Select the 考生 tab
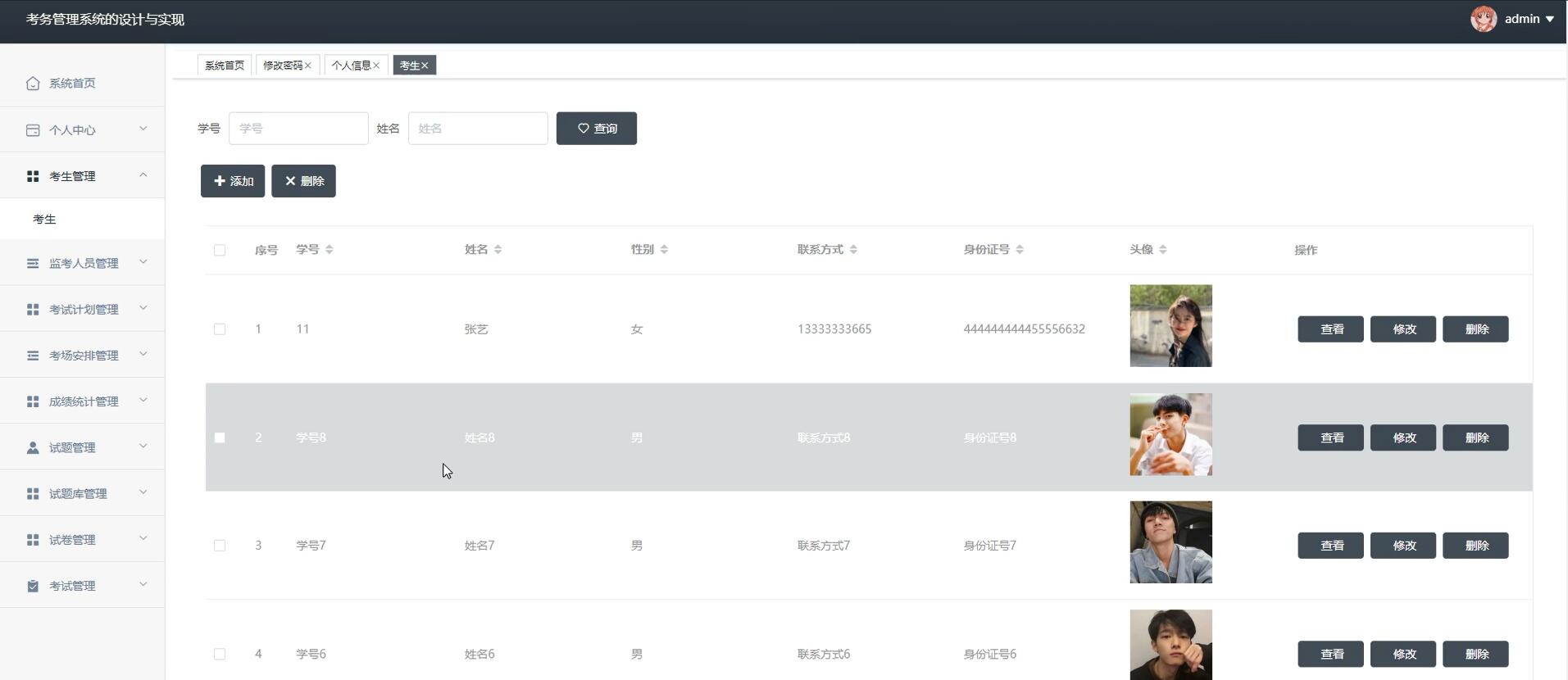 tap(410, 66)
